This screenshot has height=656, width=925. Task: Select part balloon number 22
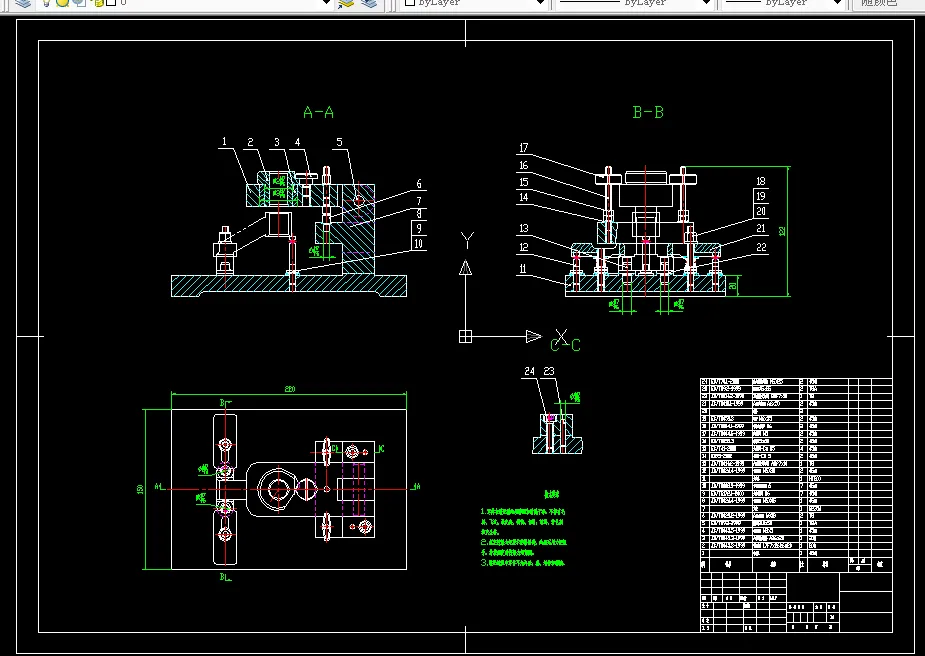pos(762,247)
